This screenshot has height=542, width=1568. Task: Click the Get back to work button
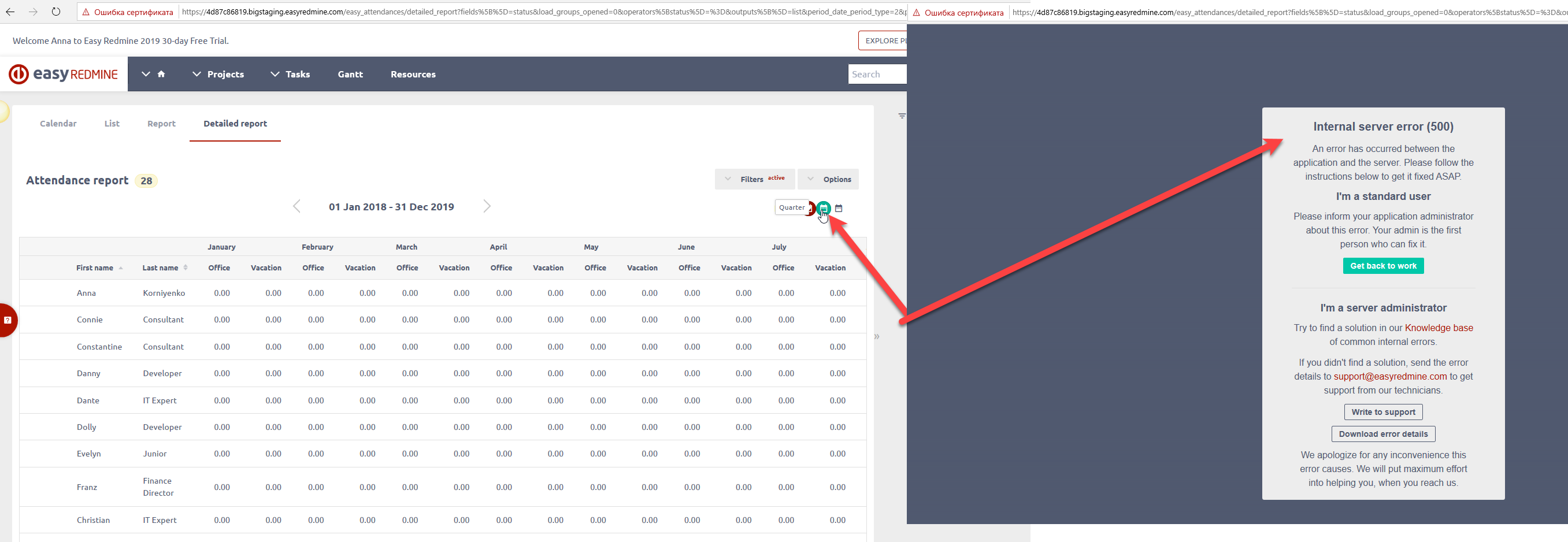[1383, 266]
